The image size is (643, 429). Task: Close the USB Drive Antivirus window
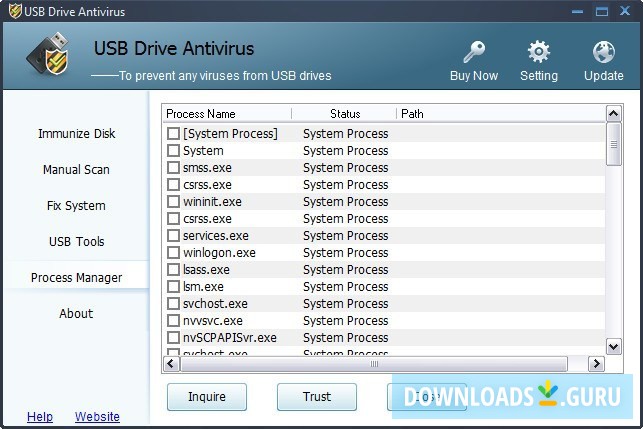(x=625, y=11)
